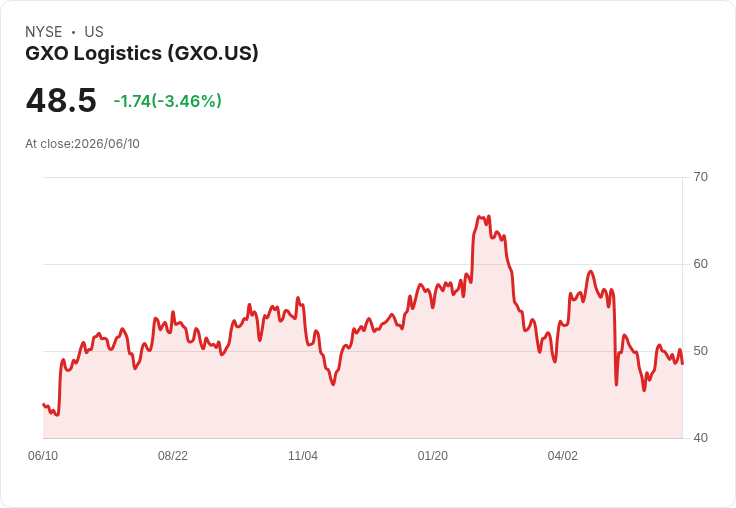Click the At close:2026/06/10 timestamp
736x508 pixels.
tap(82, 144)
